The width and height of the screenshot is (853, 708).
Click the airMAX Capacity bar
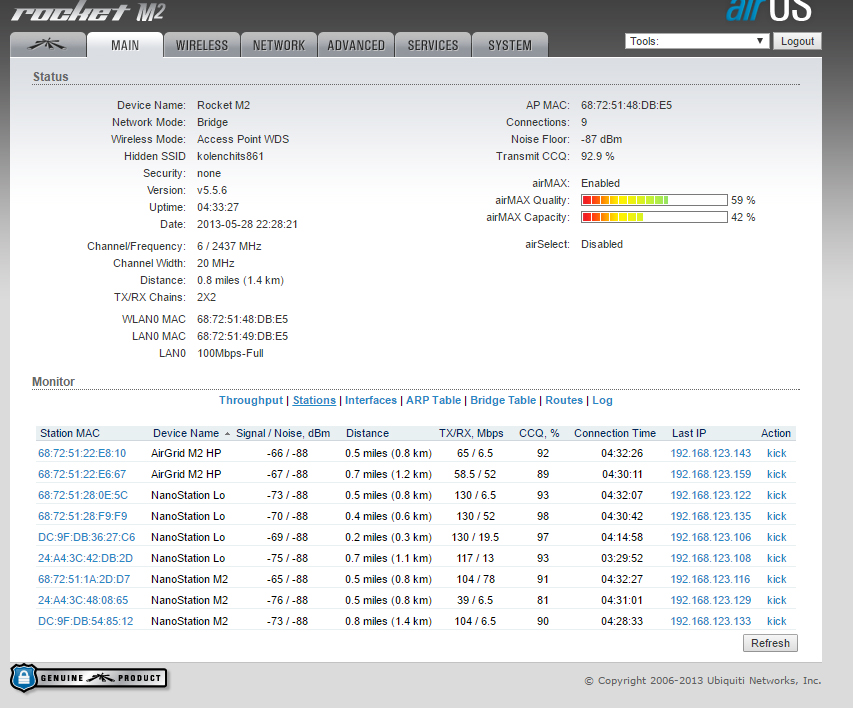pos(654,217)
